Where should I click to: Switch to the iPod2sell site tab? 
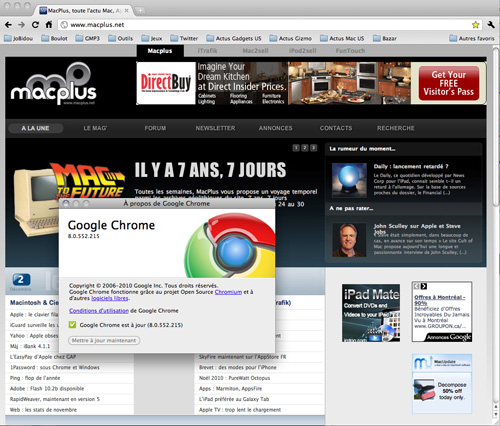point(303,51)
